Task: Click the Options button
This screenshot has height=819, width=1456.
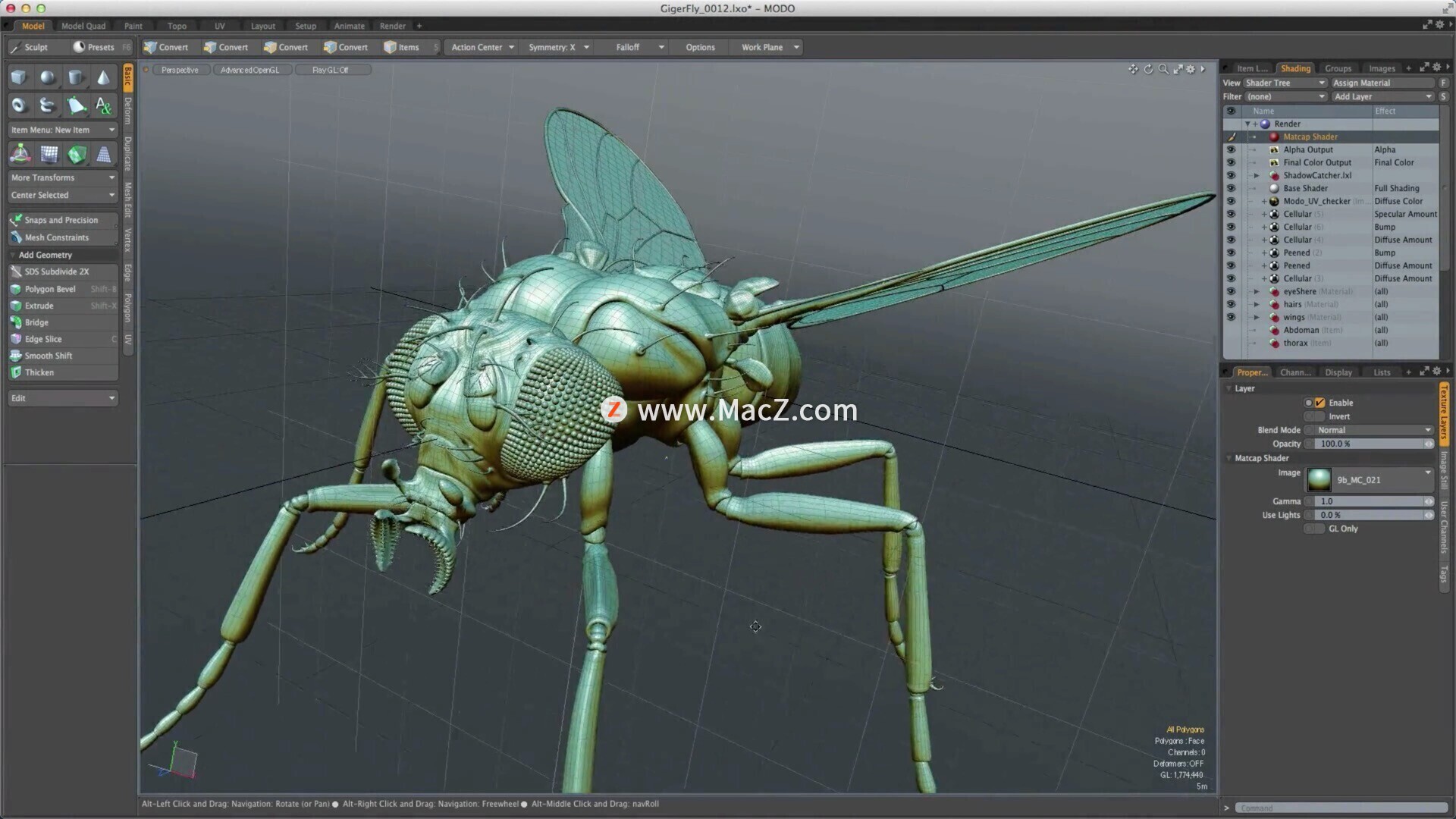Action: (700, 47)
